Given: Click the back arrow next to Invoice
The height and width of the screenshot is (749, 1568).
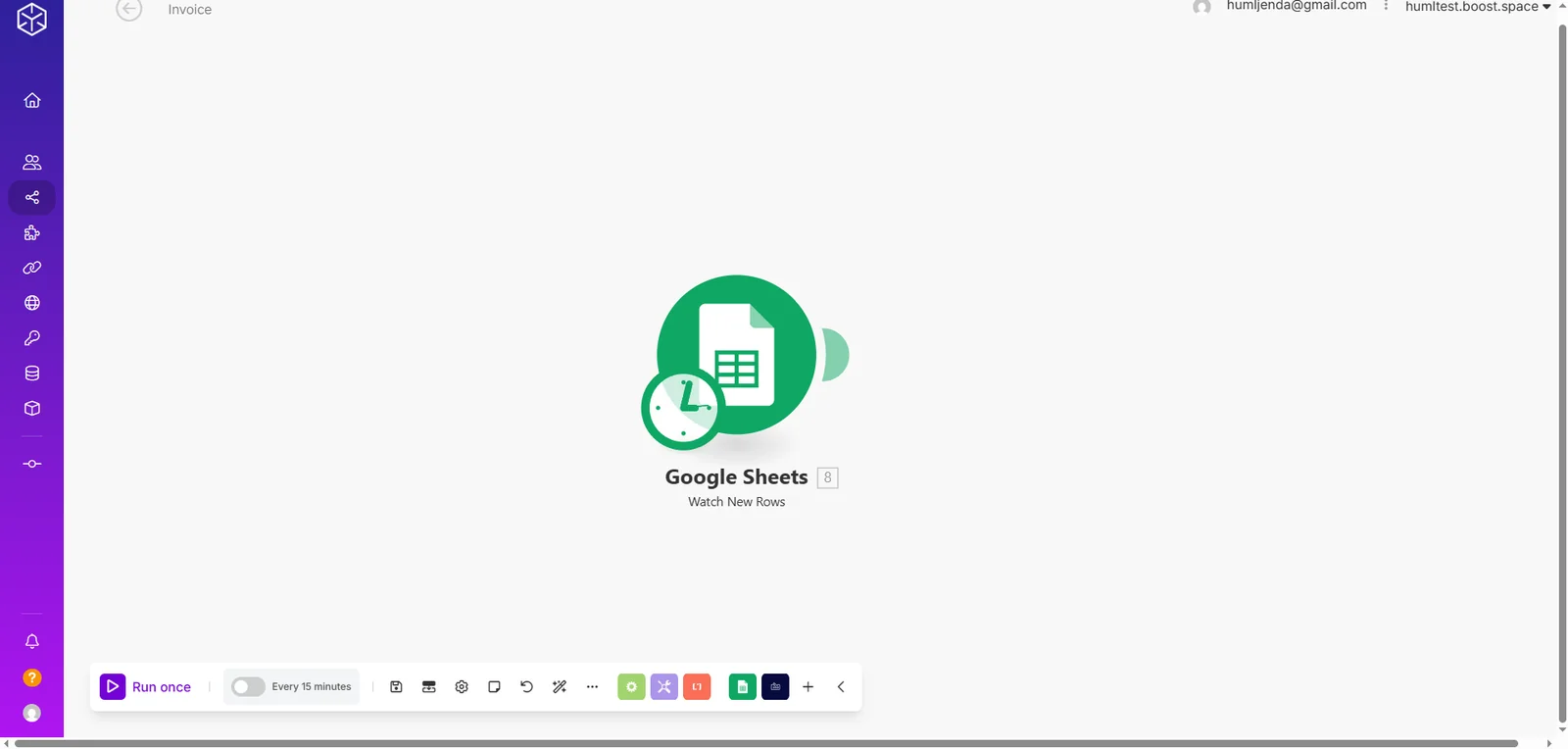Looking at the screenshot, I should pos(128,9).
